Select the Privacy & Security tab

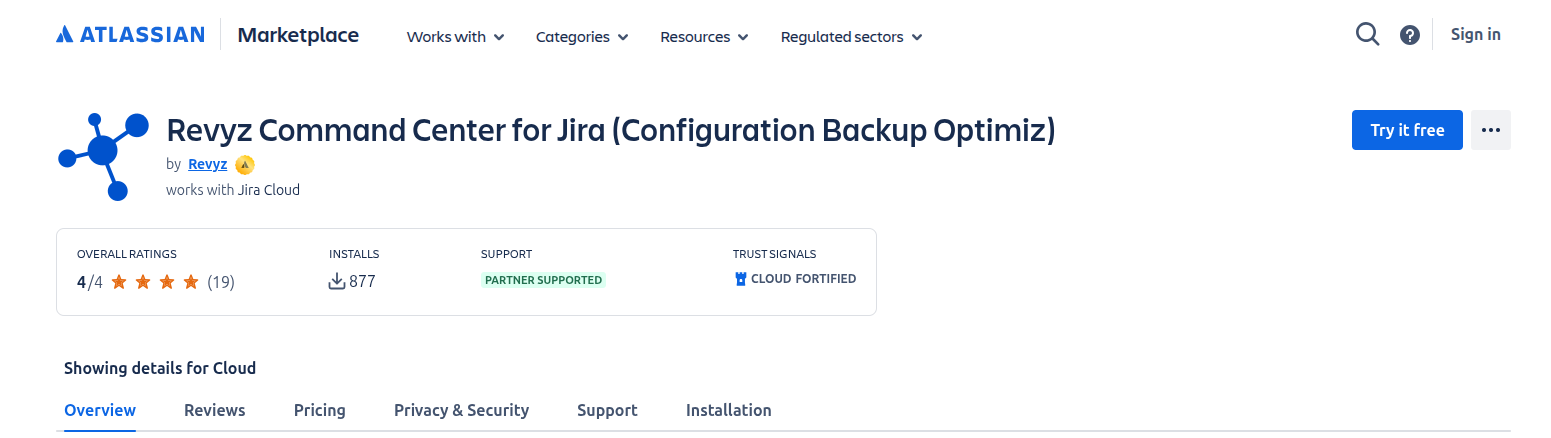coord(461,410)
